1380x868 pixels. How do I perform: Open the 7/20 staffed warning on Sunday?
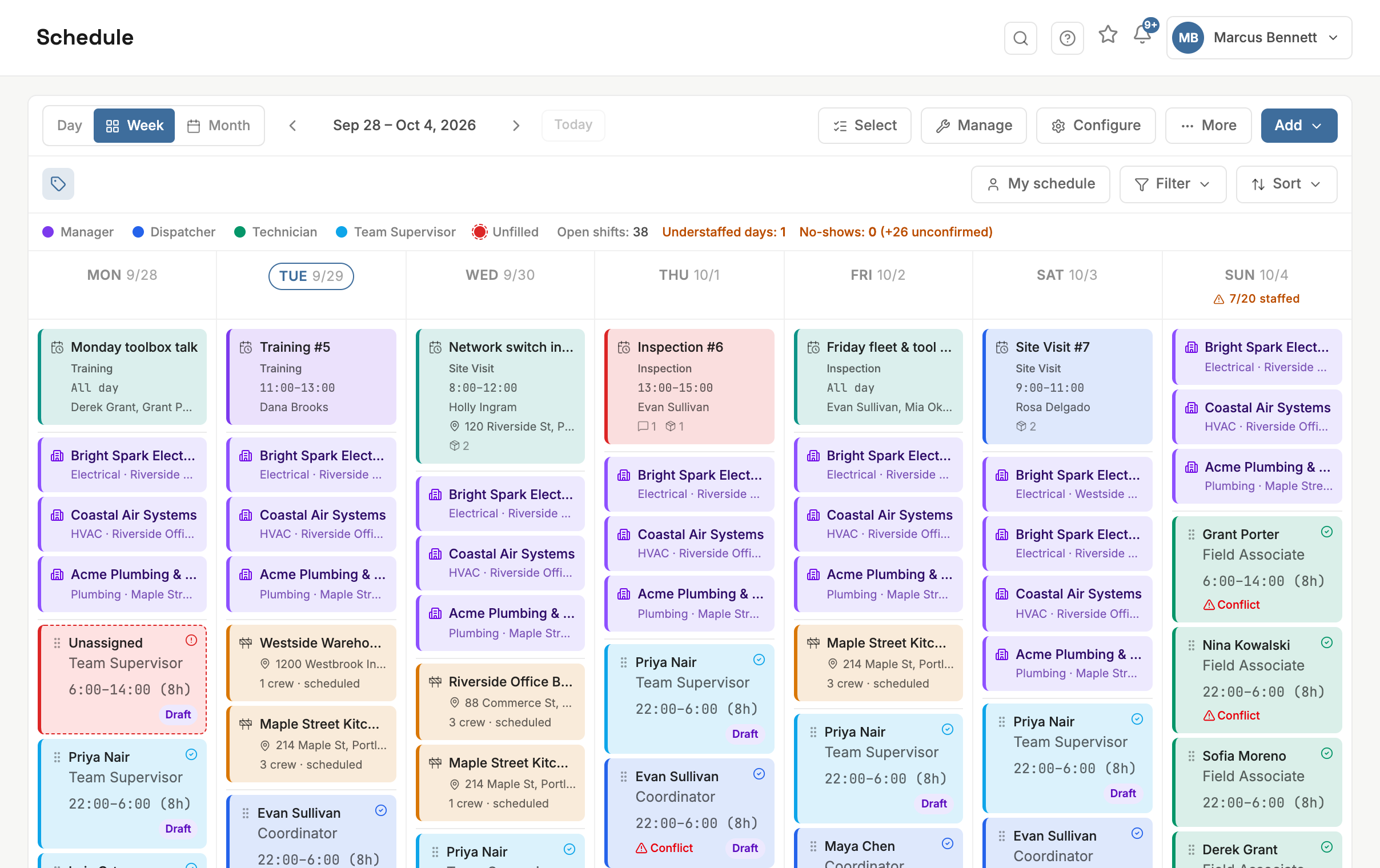(1256, 299)
